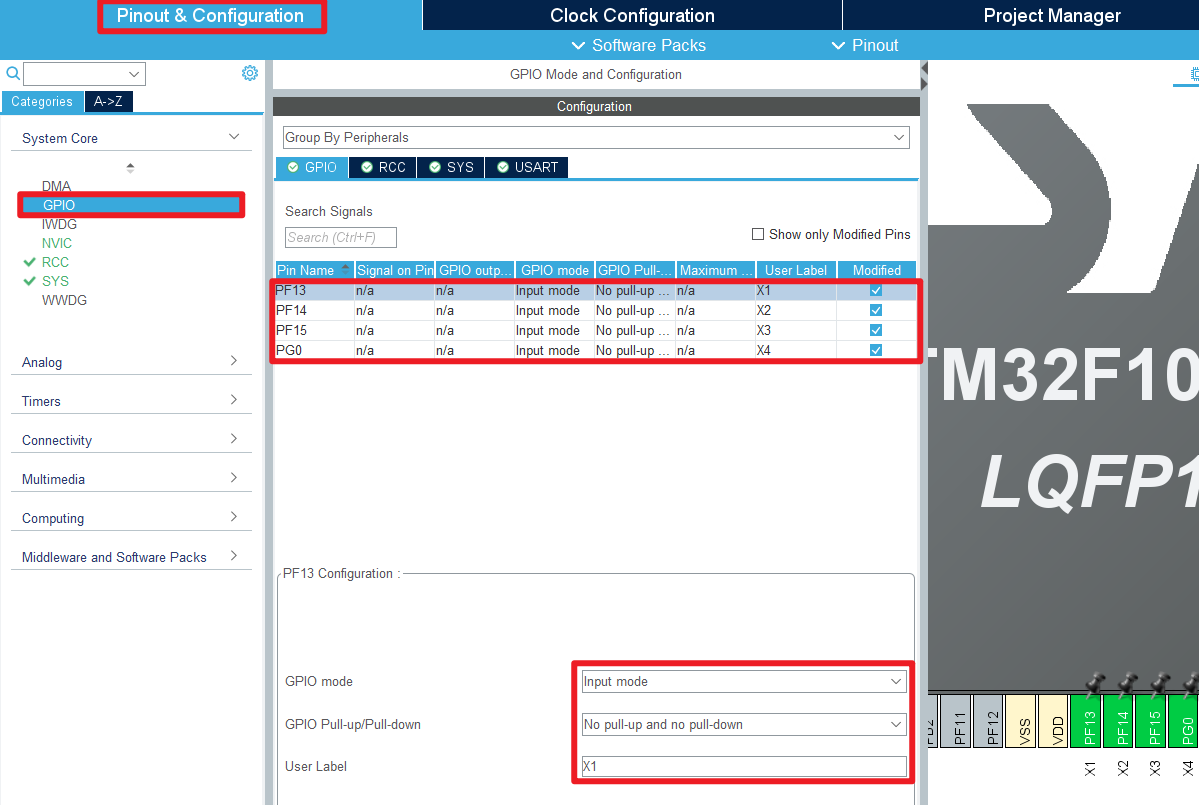Select IWDG in the System Core list
The image size is (1199, 805).
[x=59, y=224]
